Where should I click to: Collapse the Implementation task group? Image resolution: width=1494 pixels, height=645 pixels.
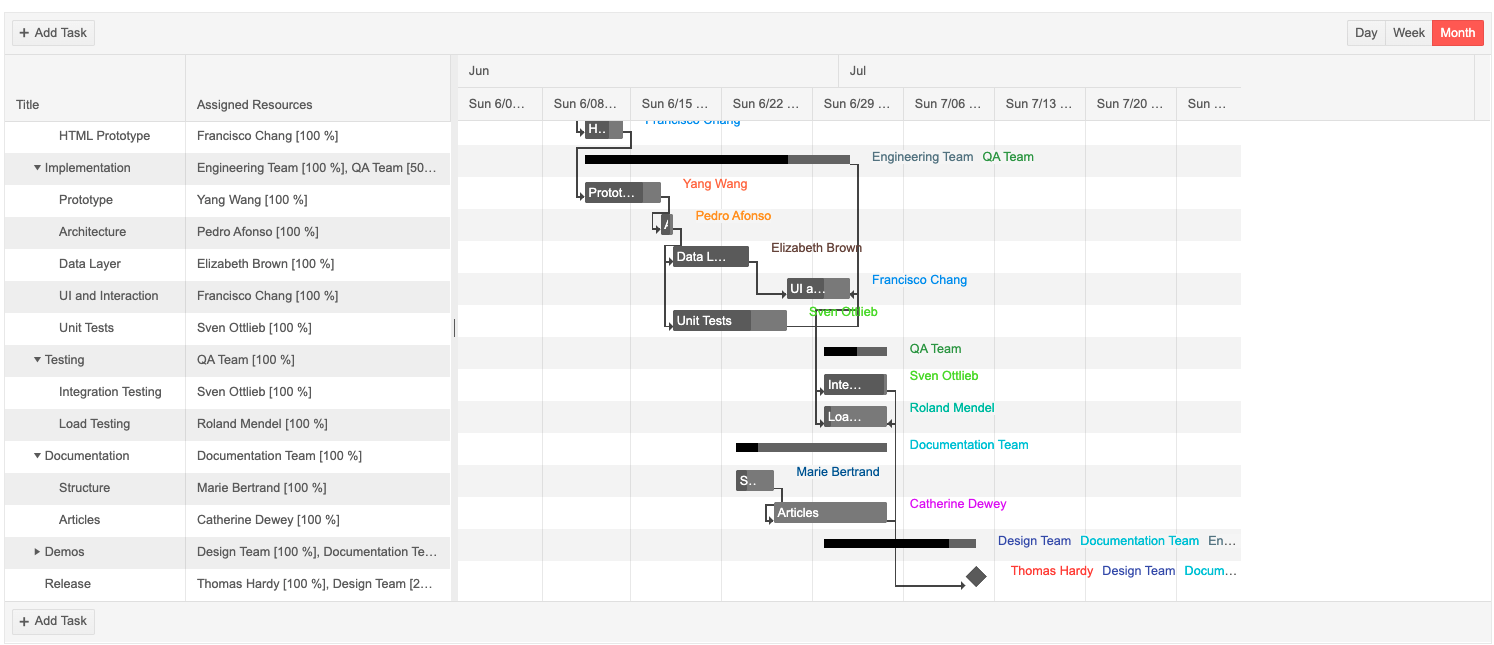coord(38,168)
